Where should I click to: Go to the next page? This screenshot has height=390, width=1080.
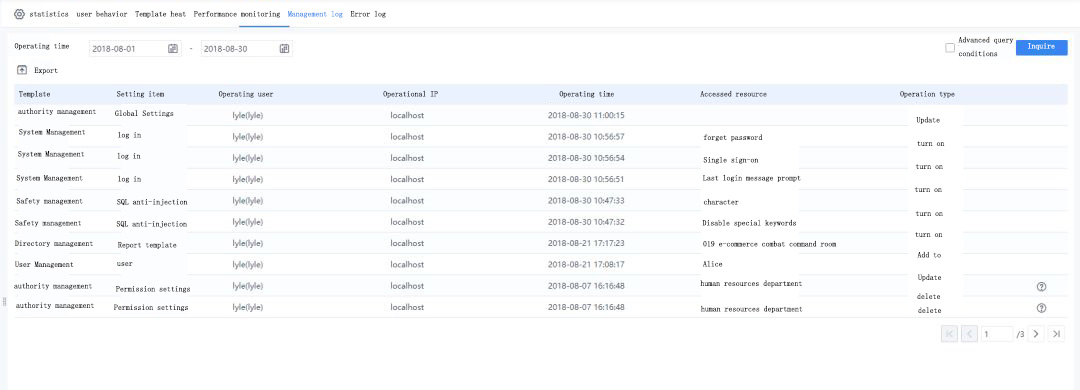point(1036,333)
